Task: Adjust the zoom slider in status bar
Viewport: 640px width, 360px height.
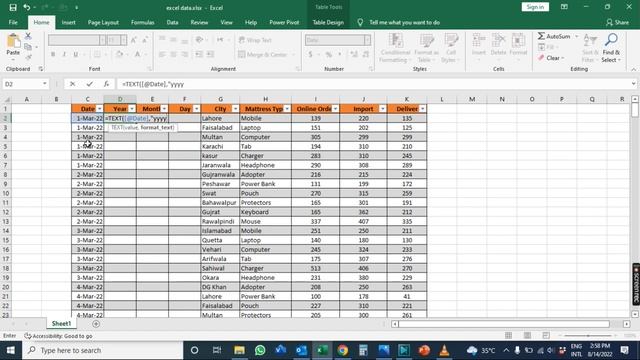Action: coord(588,336)
